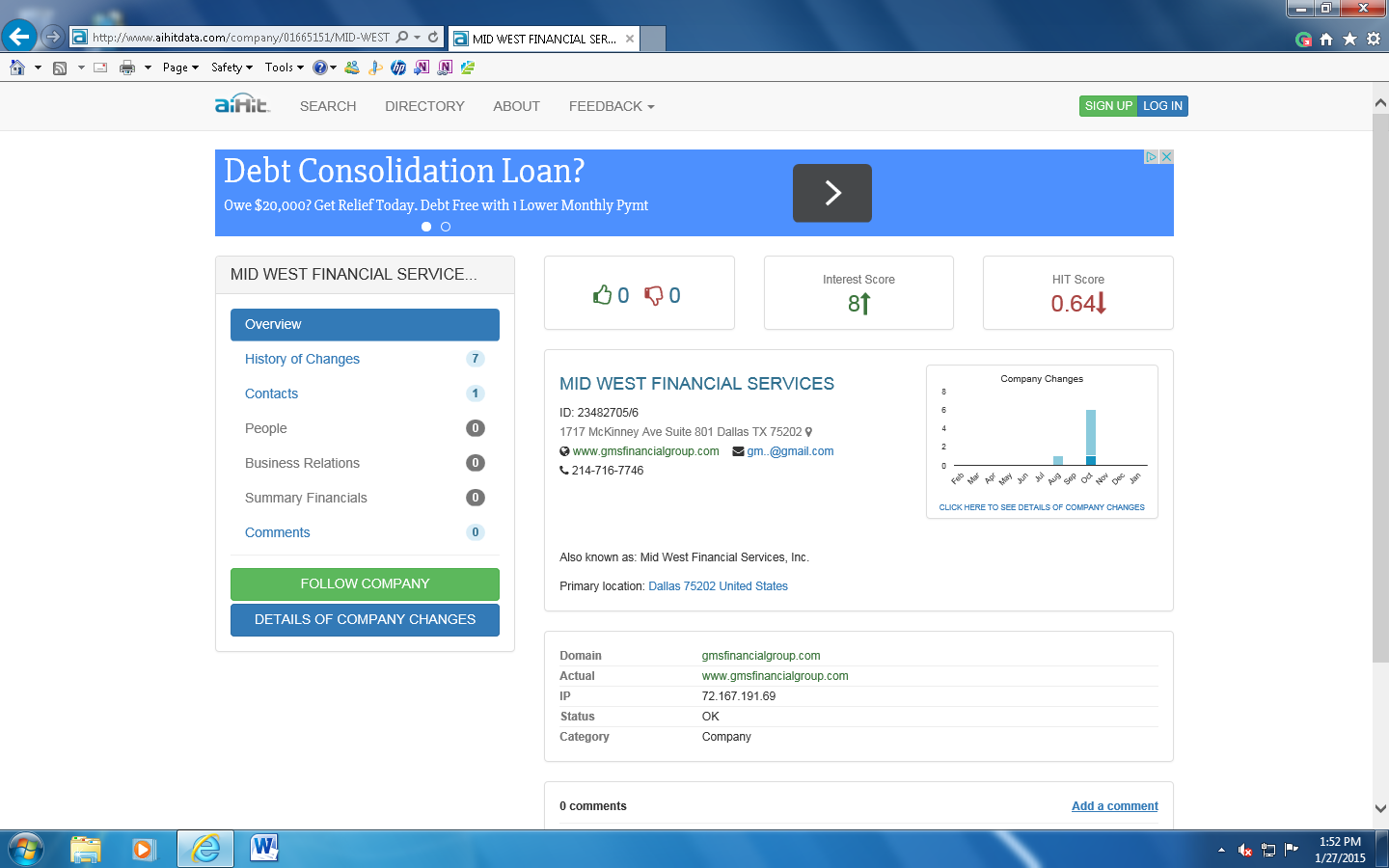
Task: Select the second ad carousel dot
Action: [446, 227]
